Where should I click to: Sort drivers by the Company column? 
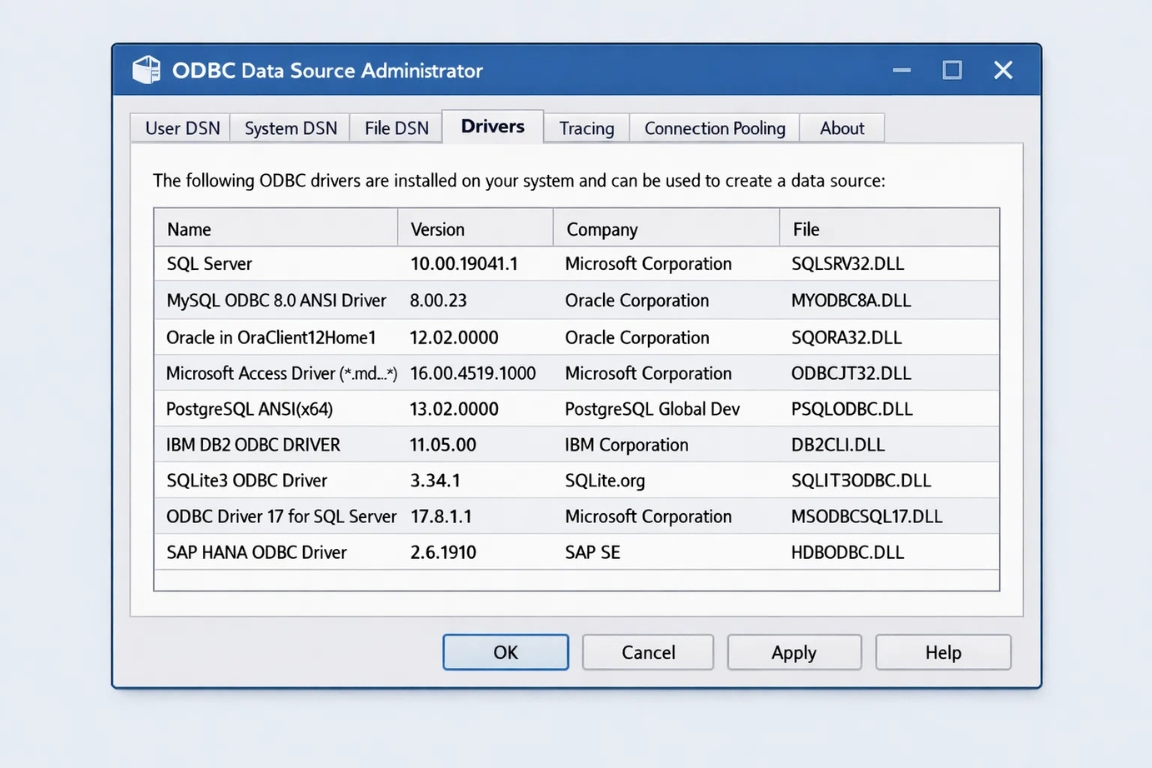pos(665,228)
